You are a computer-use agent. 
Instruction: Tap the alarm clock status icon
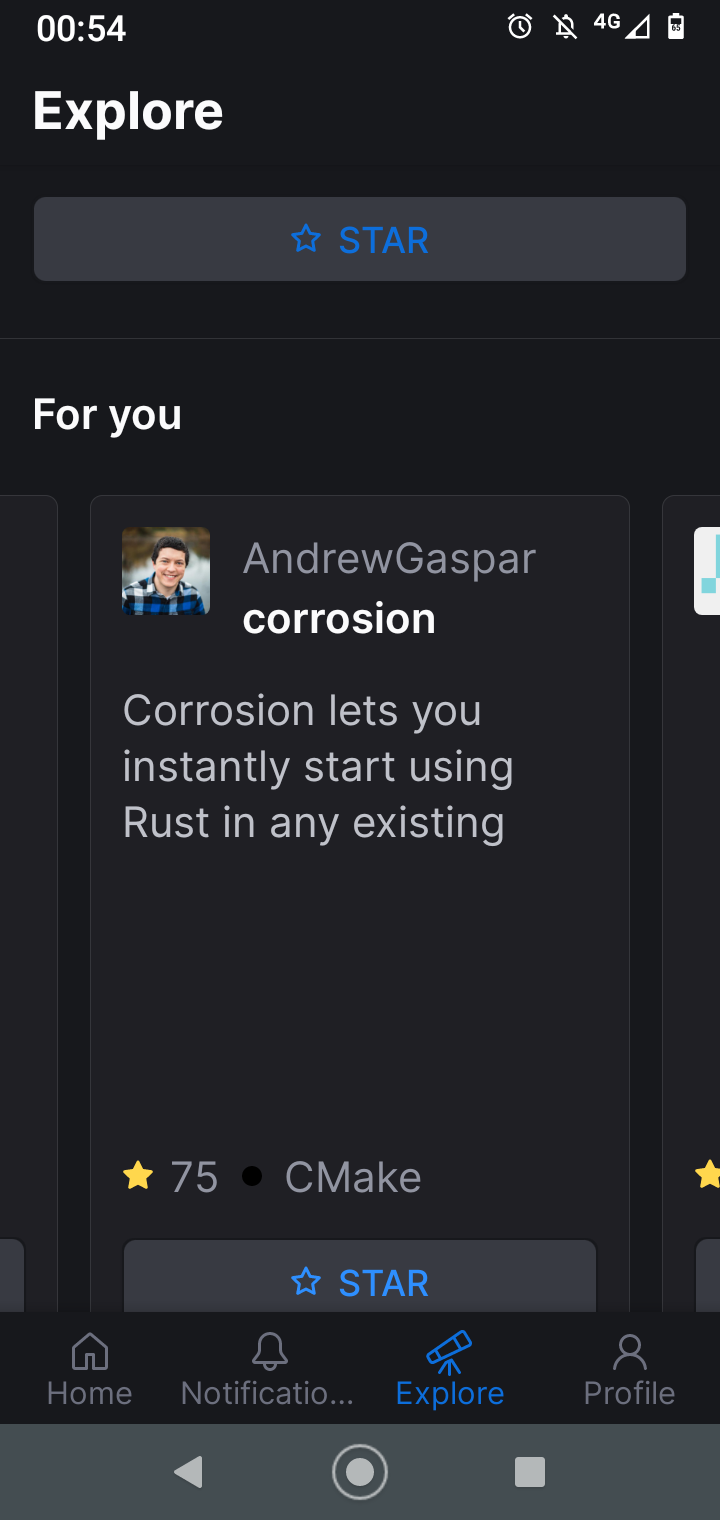click(519, 27)
